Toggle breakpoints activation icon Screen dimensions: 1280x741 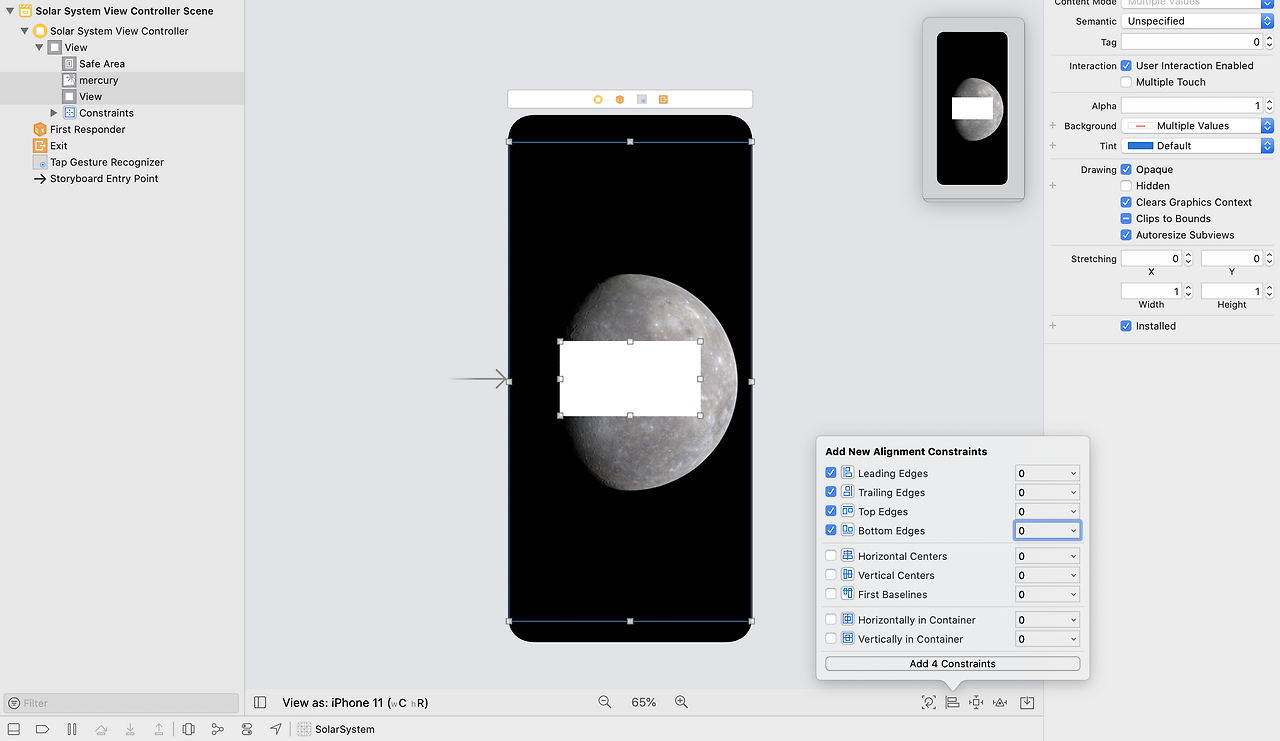42,729
